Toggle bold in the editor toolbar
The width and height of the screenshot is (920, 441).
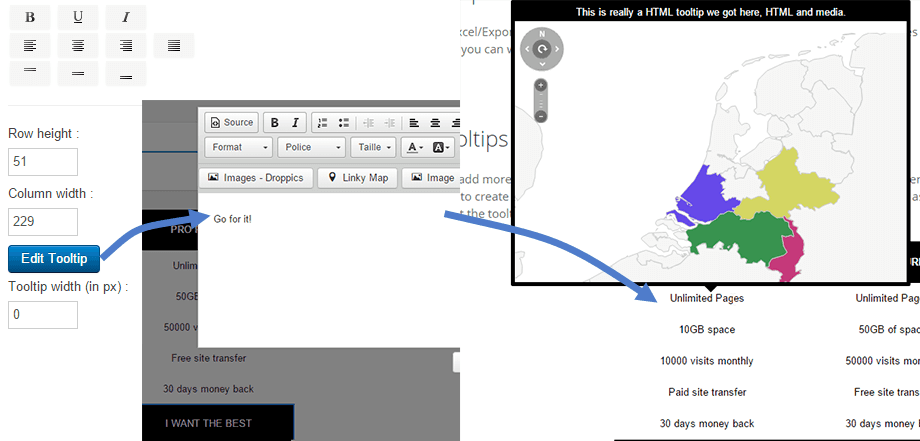click(275, 123)
